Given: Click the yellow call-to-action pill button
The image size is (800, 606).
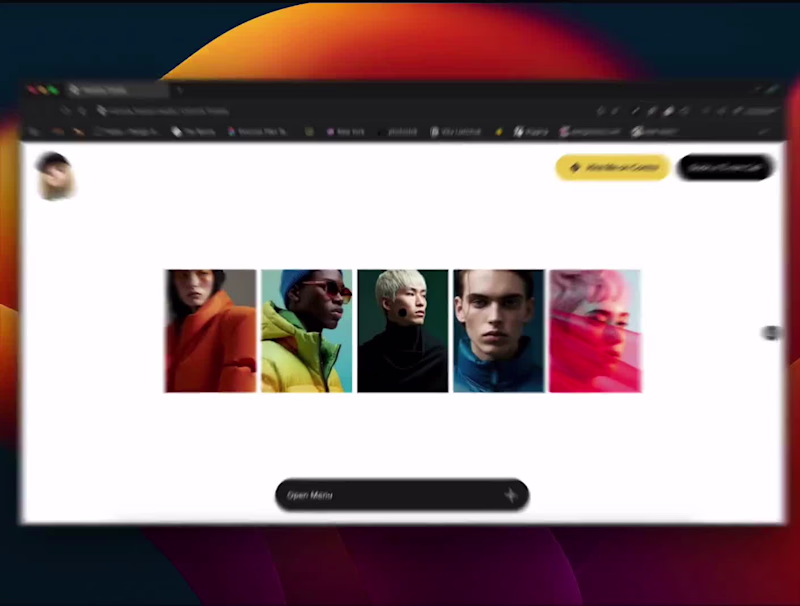Looking at the screenshot, I should 612,168.
